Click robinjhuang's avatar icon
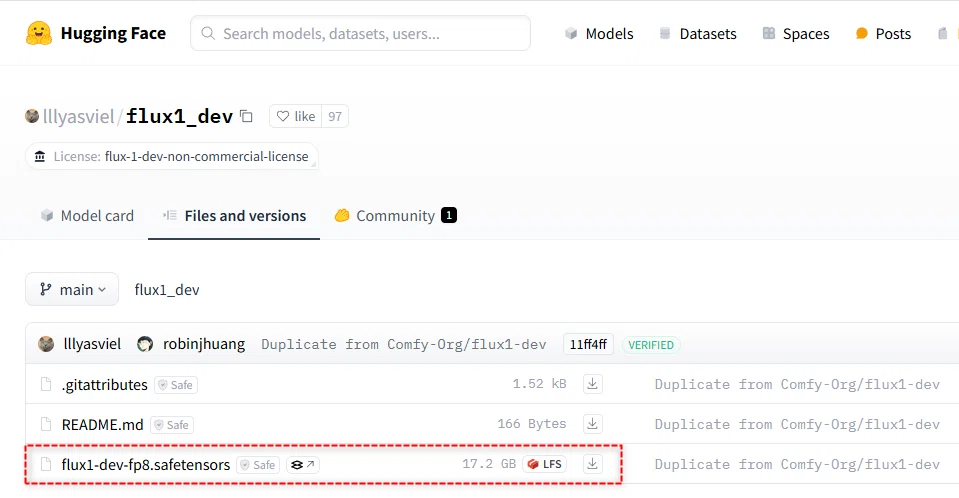 pyautogui.click(x=145, y=344)
